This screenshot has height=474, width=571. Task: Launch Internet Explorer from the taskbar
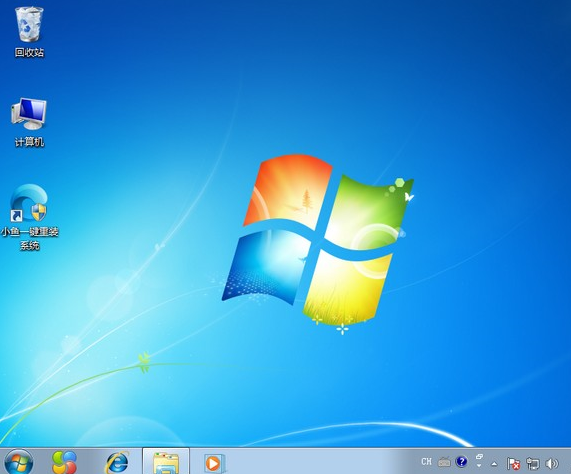pyautogui.click(x=117, y=462)
